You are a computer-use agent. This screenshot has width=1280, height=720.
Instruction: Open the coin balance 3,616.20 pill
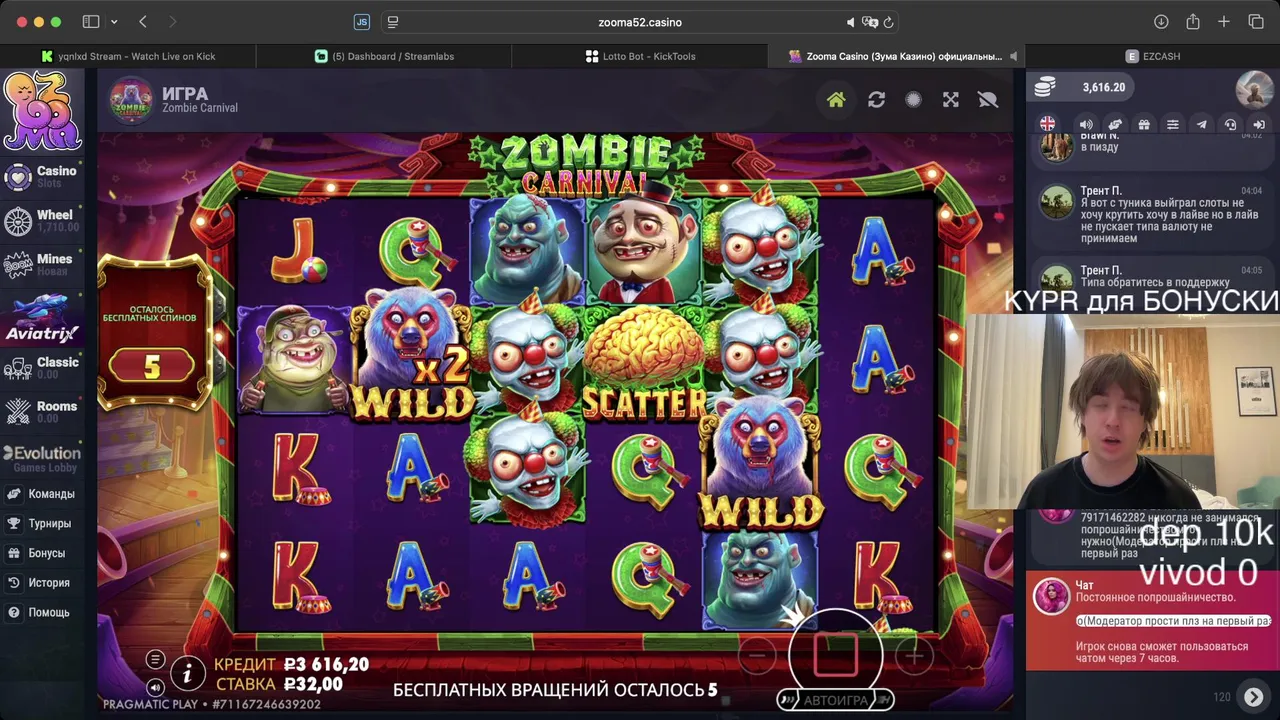[x=1081, y=87]
